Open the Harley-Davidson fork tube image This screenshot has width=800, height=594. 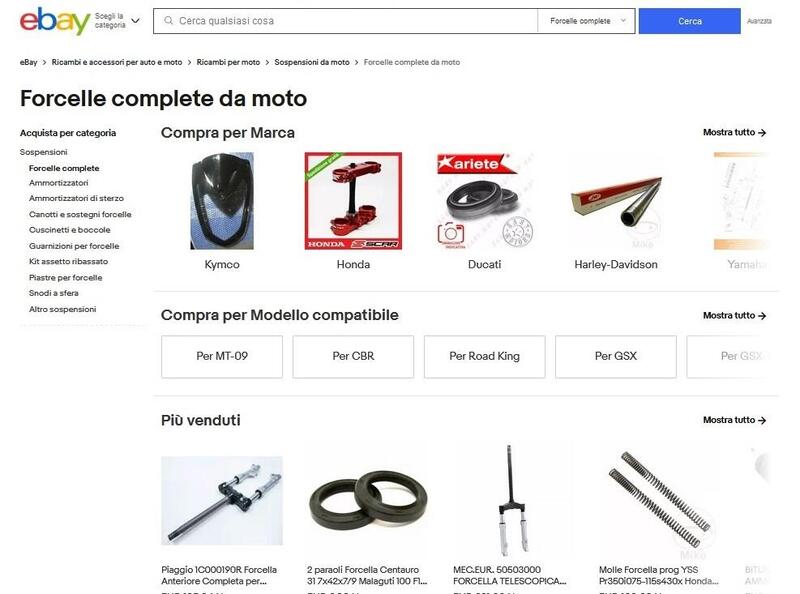616,201
